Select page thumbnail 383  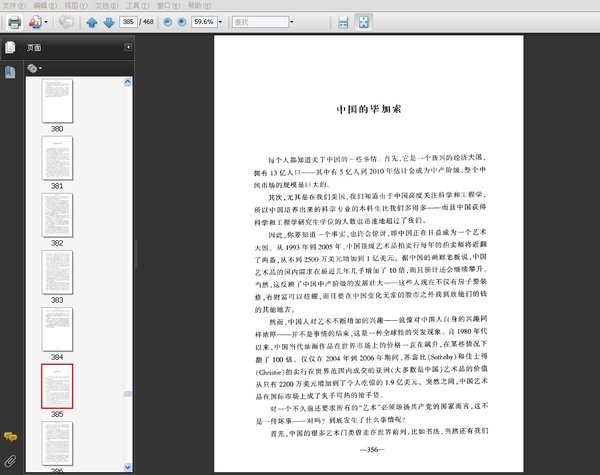point(57,272)
